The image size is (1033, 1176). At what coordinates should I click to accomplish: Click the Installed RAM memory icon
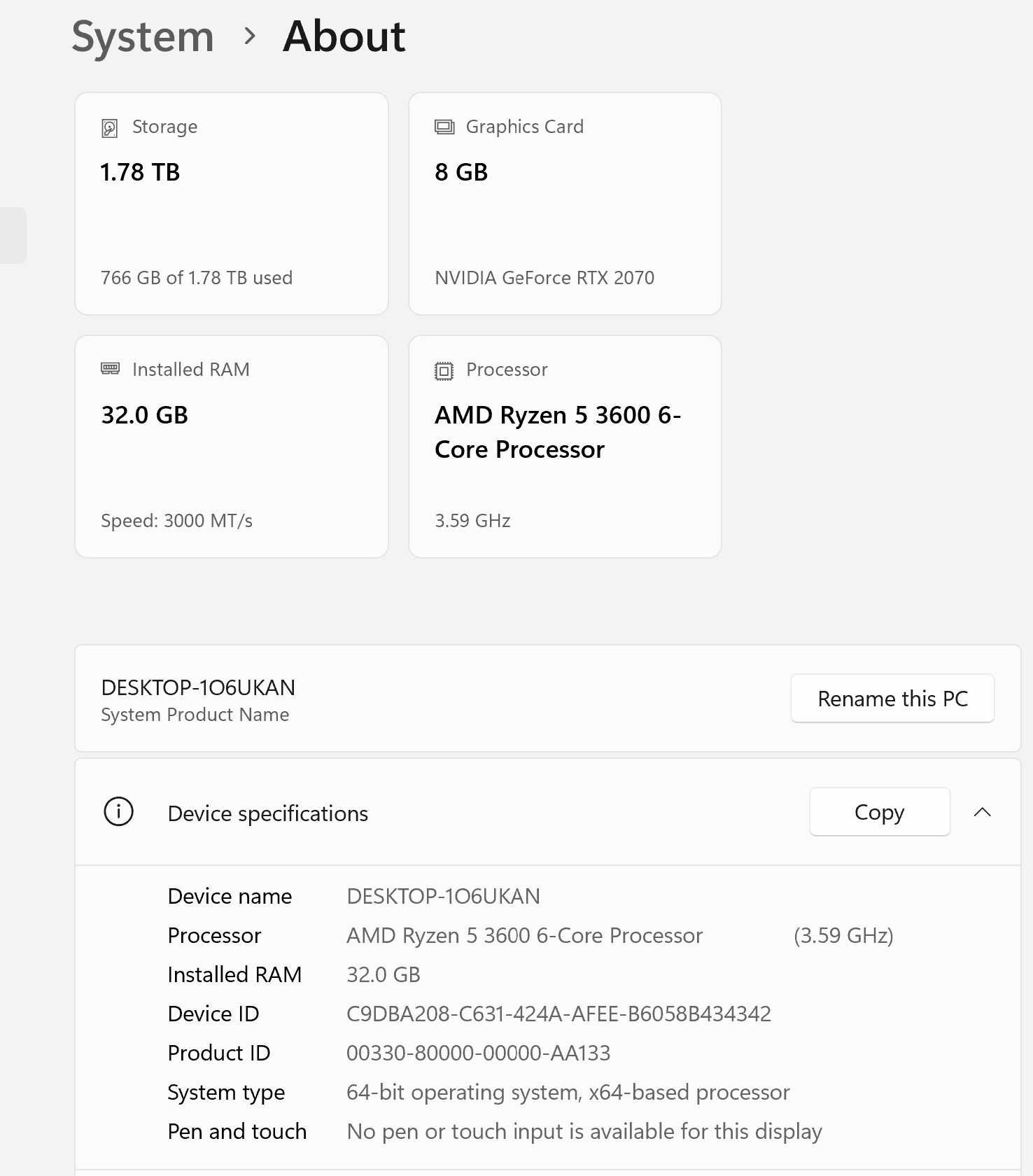tap(111, 368)
